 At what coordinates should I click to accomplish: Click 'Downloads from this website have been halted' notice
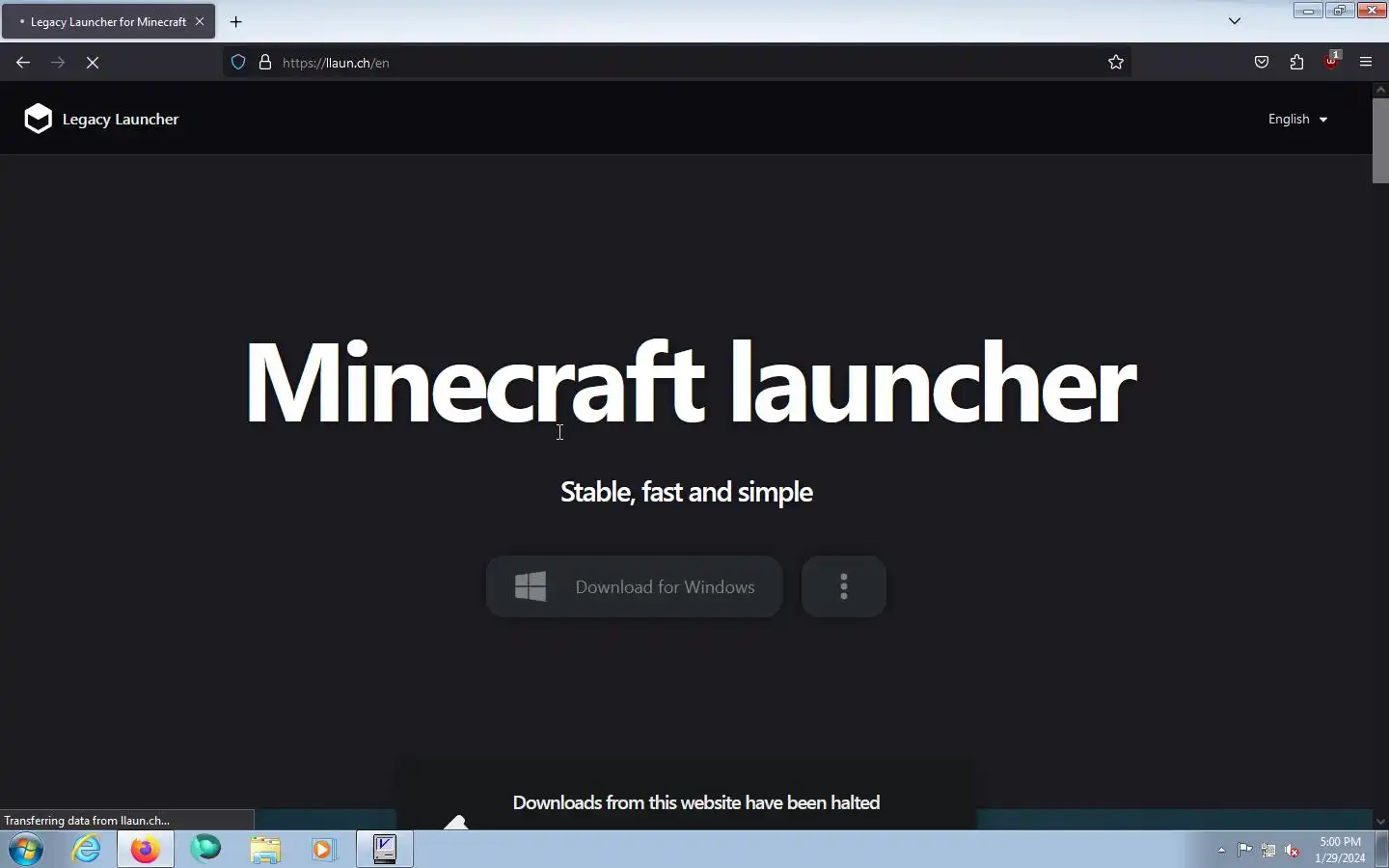696,802
